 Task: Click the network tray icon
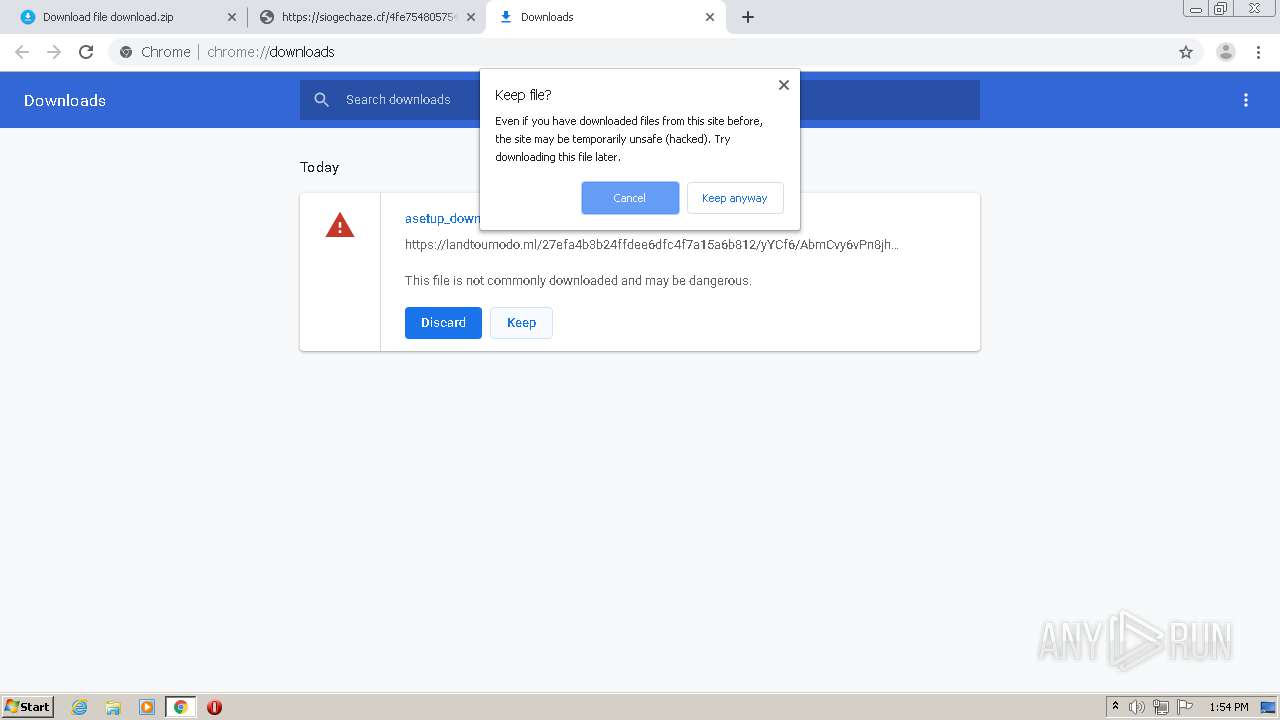coord(1161,707)
